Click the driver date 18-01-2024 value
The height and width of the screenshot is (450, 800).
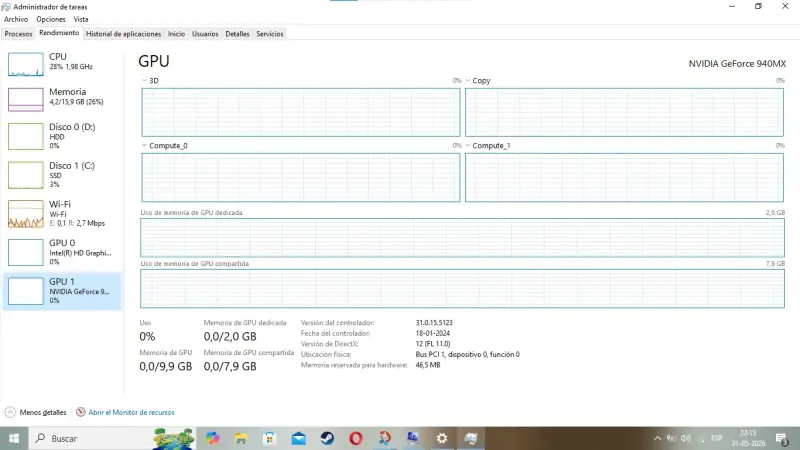click(x=433, y=333)
